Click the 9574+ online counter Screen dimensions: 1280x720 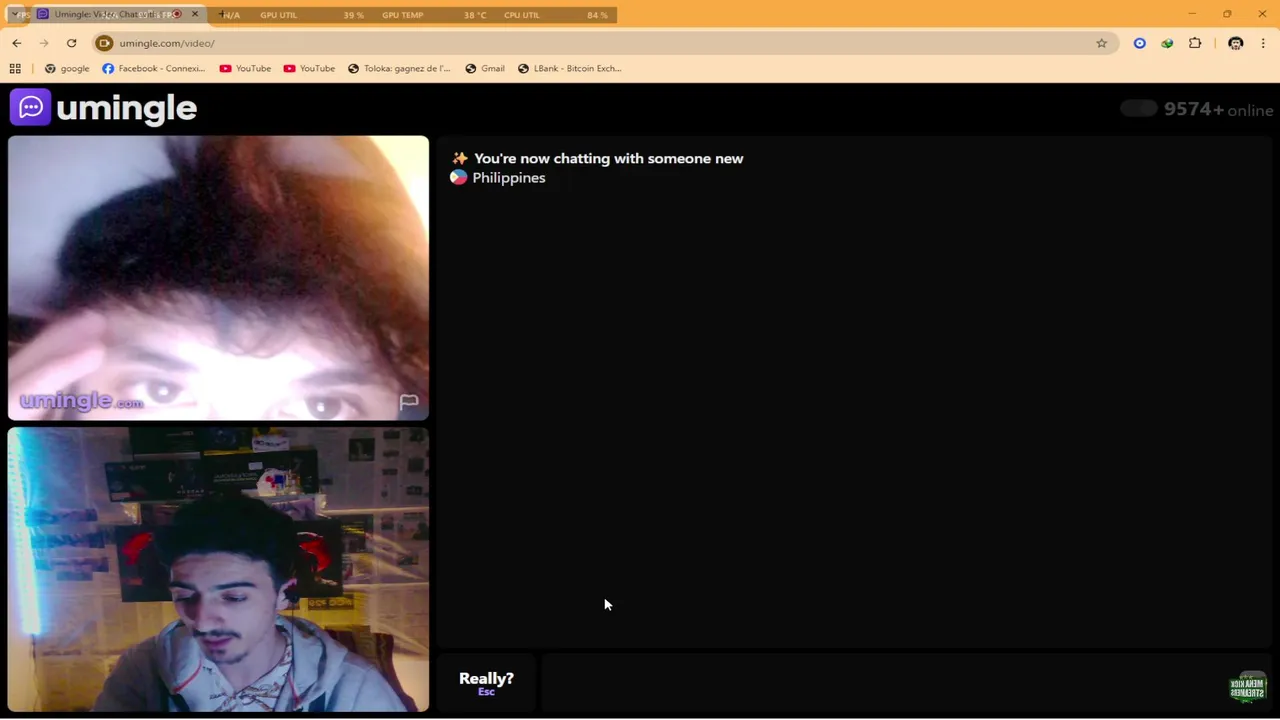(1218, 109)
